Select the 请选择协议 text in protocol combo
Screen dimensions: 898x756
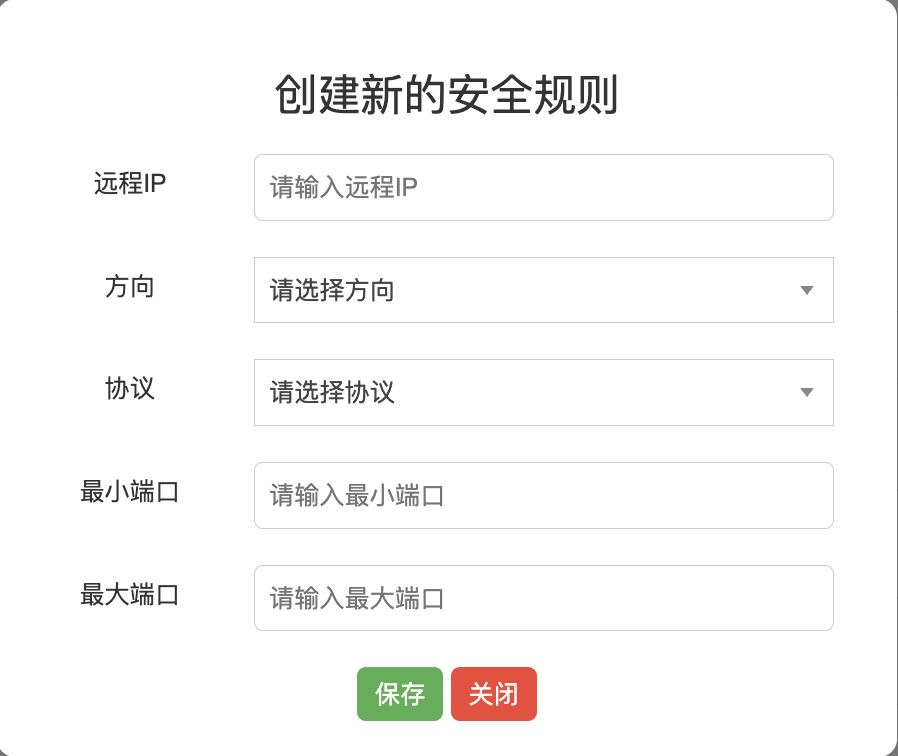[333, 393]
